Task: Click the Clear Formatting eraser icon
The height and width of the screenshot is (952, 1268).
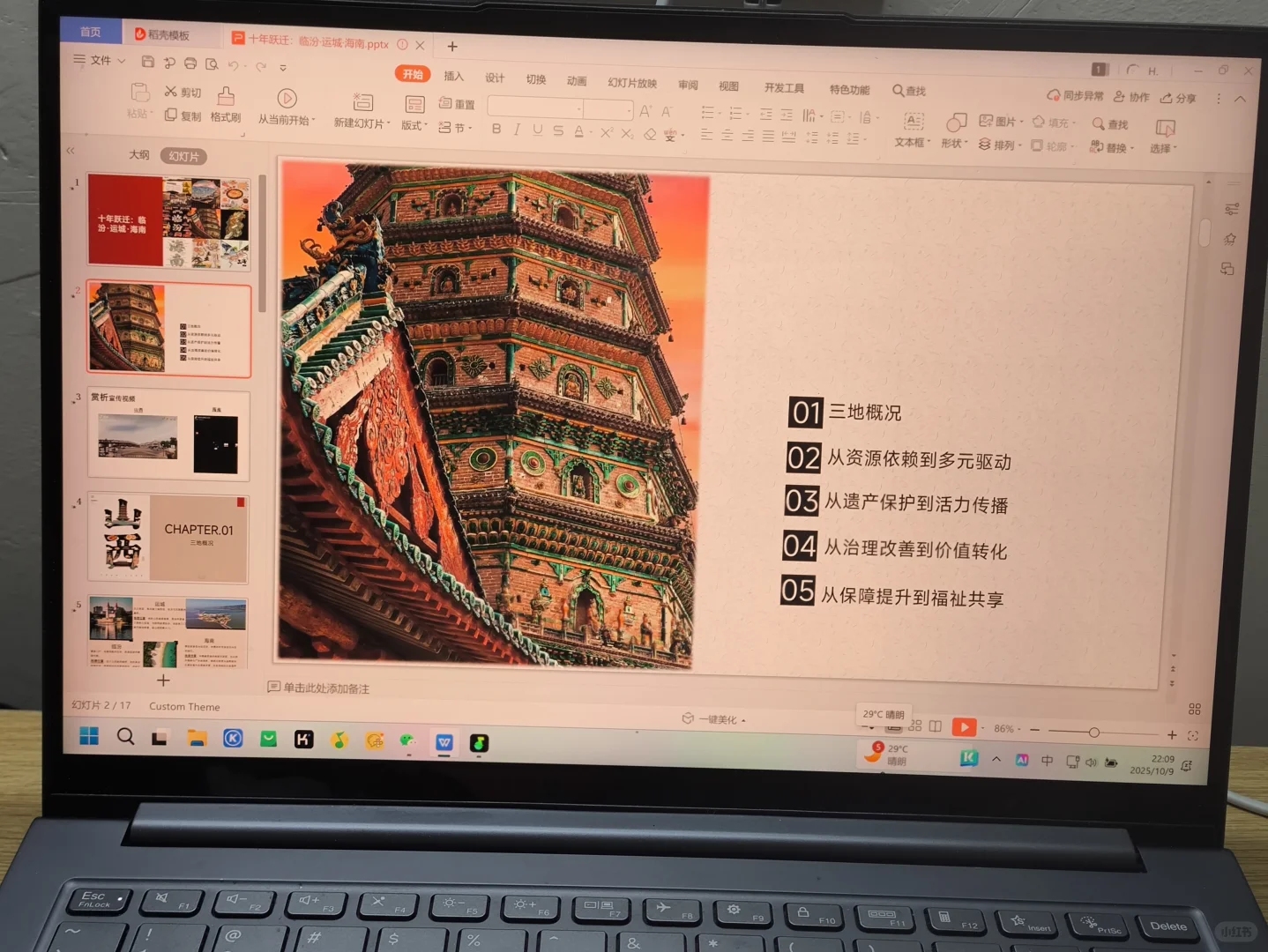Action: point(649,134)
